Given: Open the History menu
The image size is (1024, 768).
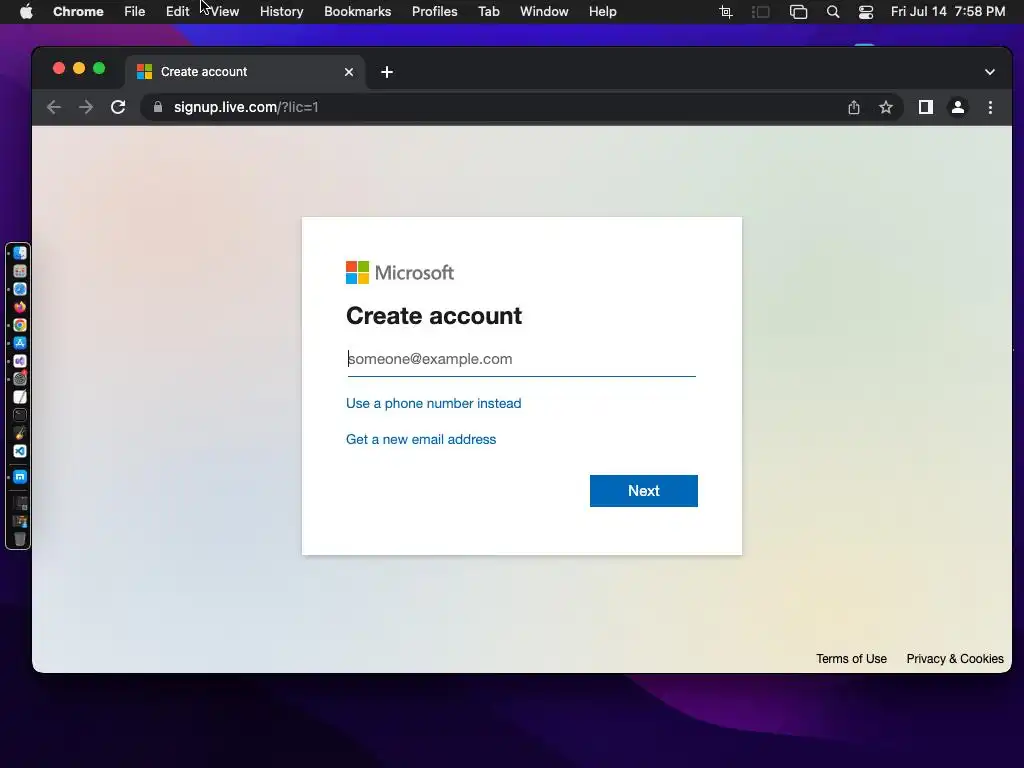Looking at the screenshot, I should (x=281, y=12).
